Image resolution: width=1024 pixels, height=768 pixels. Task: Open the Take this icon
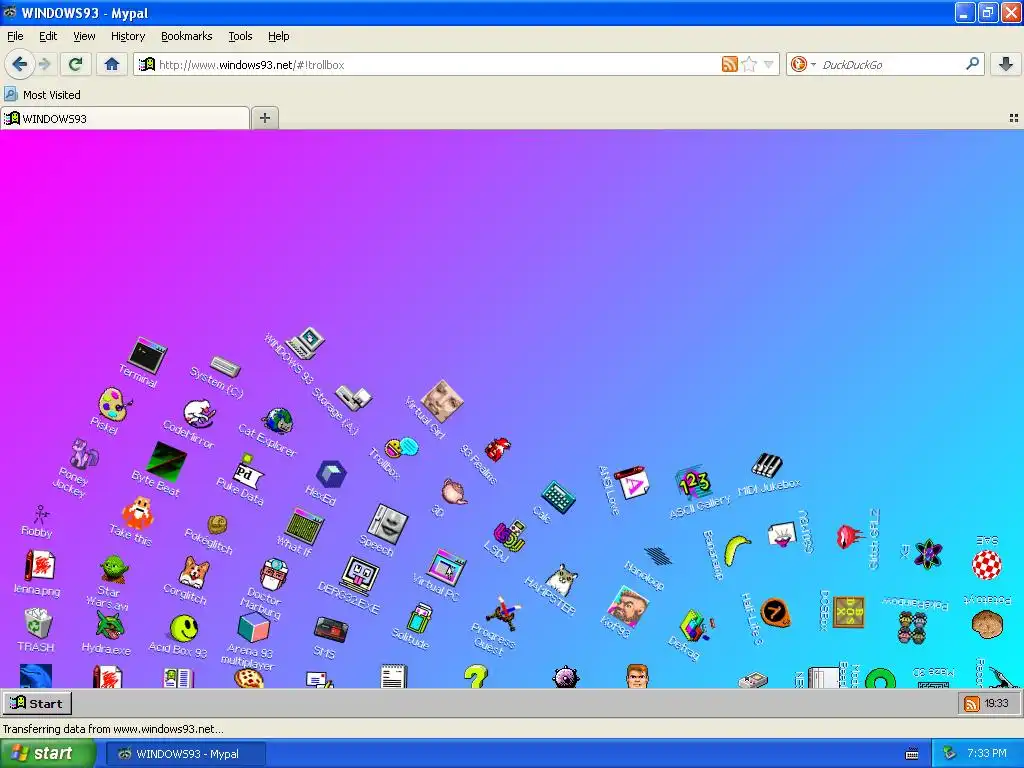point(138,513)
